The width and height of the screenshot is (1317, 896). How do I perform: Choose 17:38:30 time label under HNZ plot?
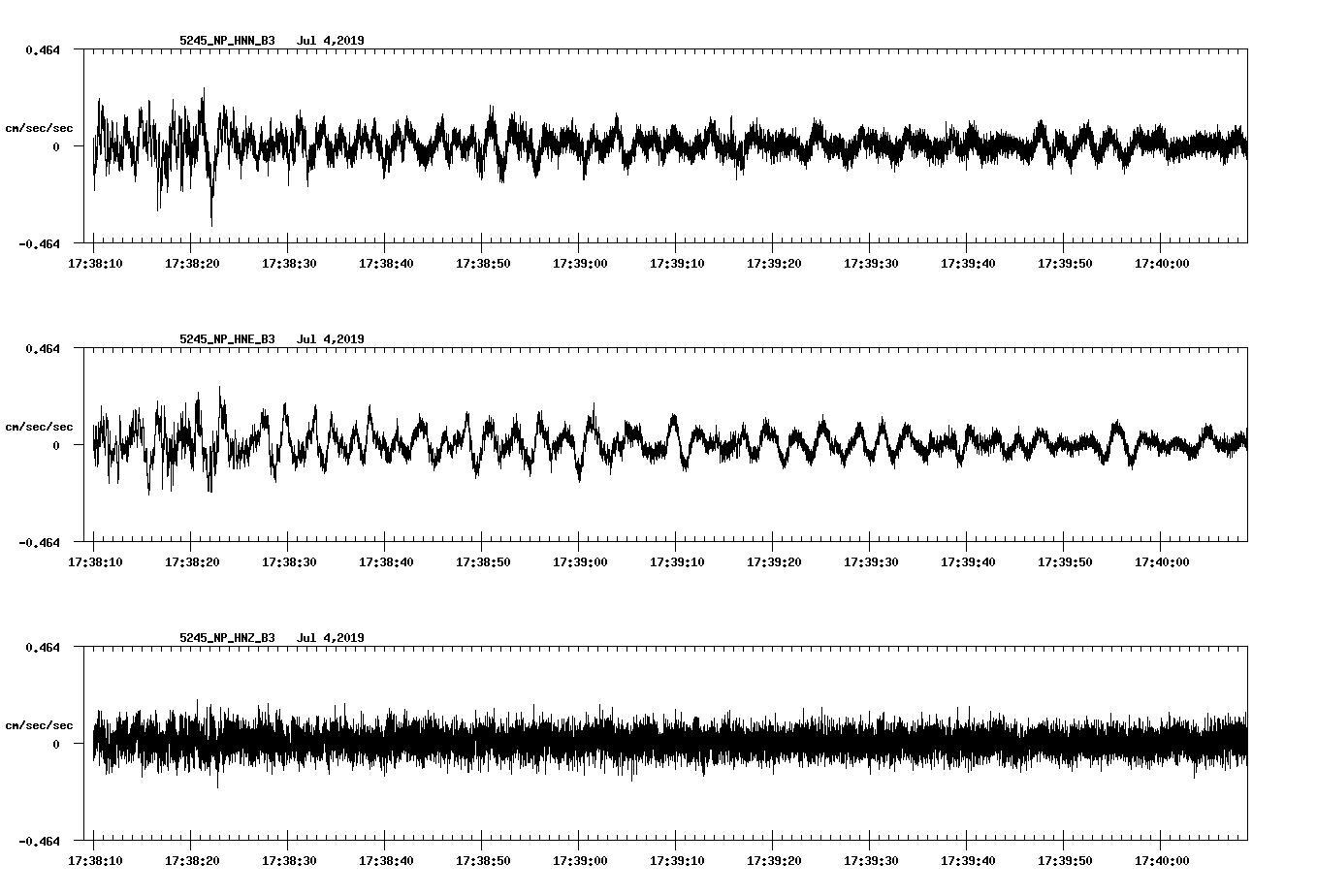pos(289,860)
